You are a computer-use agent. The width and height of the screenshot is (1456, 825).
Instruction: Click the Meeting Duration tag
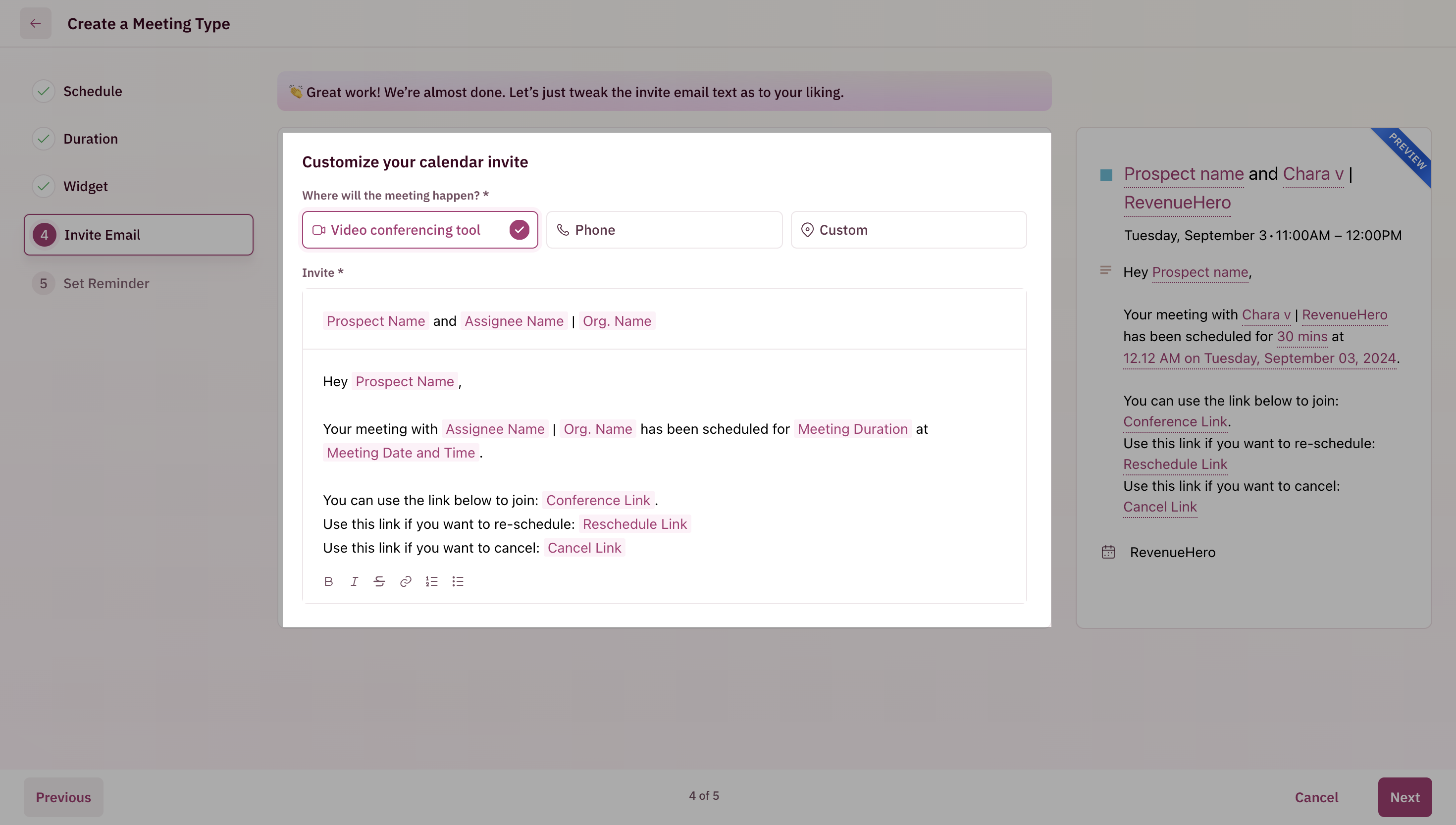tap(853, 429)
